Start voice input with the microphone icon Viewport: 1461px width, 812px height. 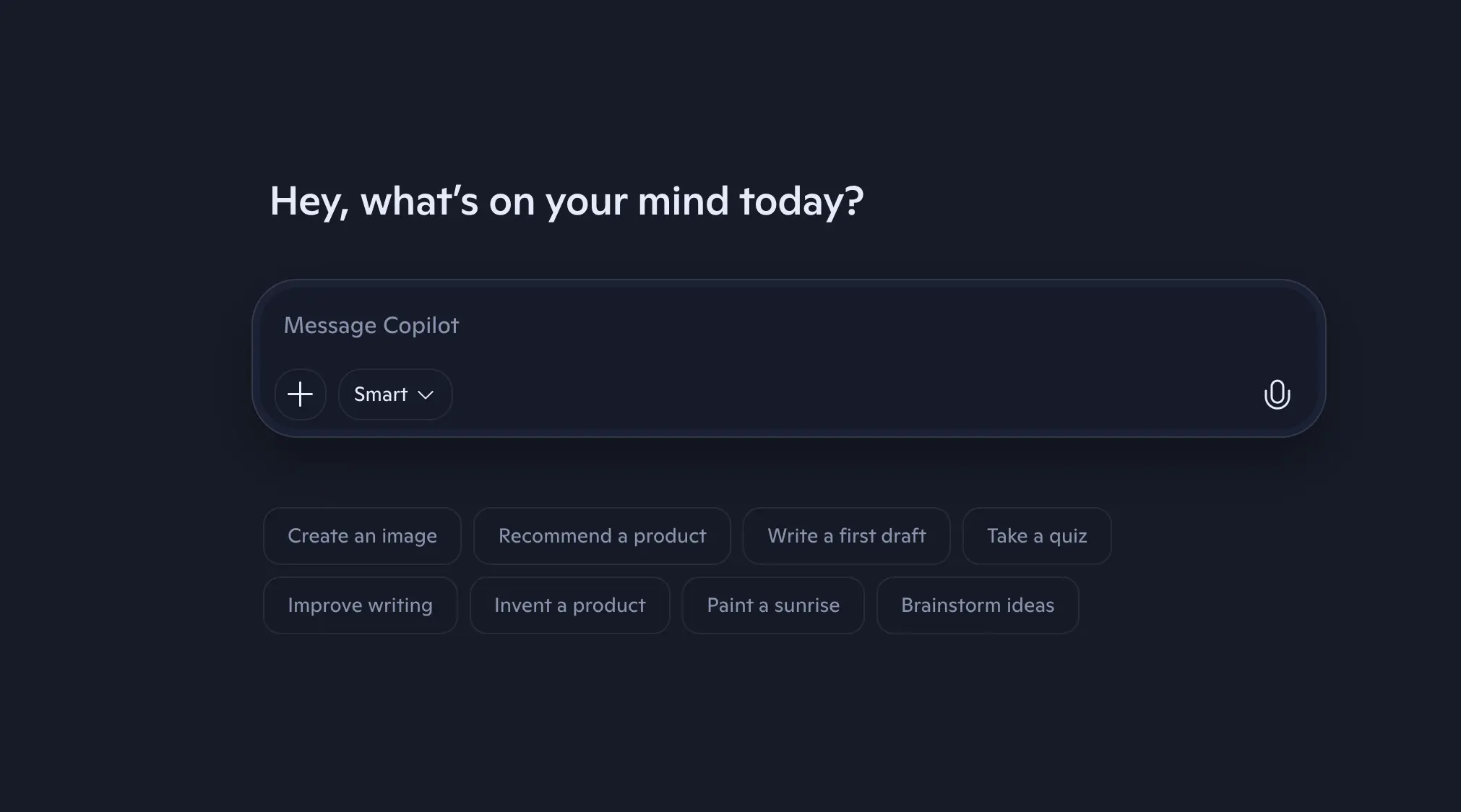point(1277,394)
